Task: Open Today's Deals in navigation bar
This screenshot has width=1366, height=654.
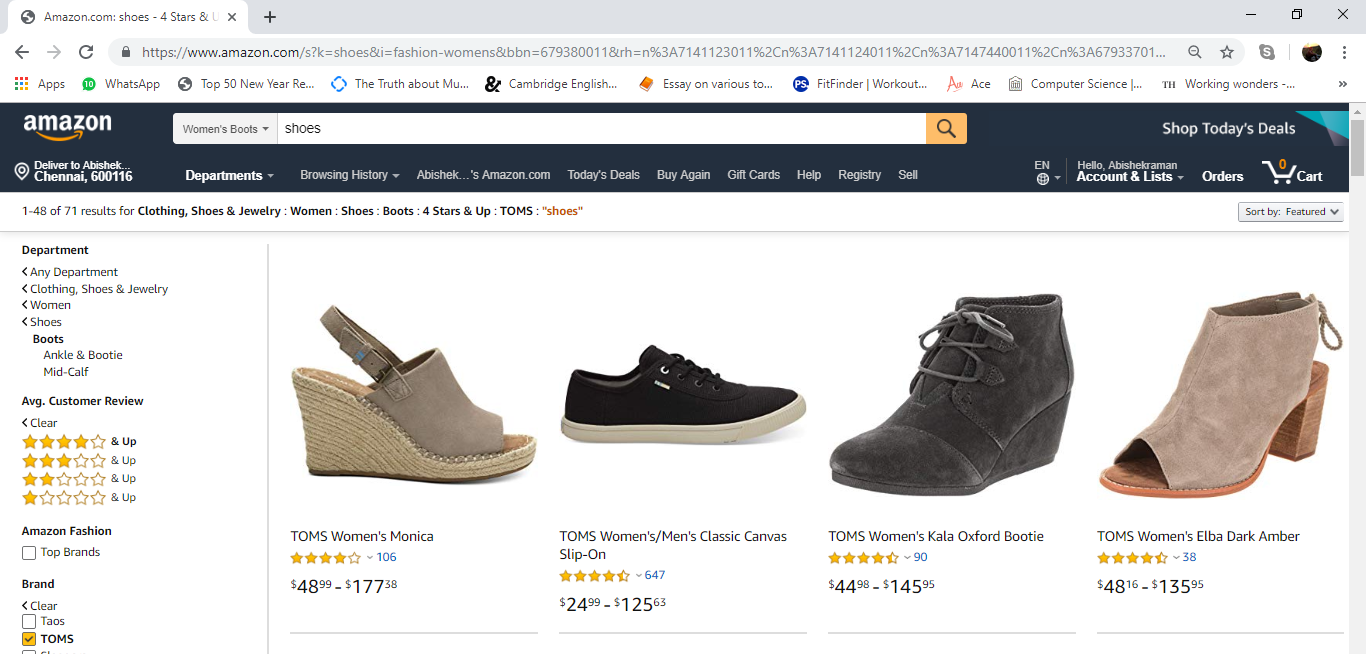Action: (x=603, y=175)
